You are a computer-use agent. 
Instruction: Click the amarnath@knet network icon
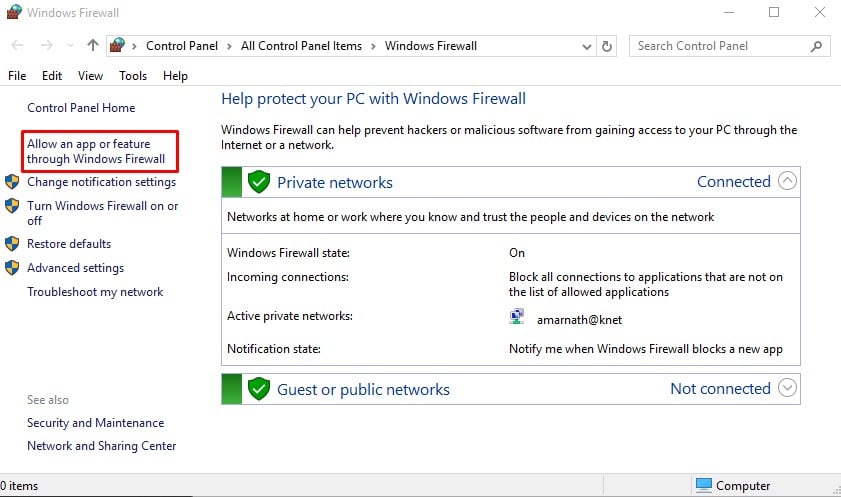(x=517, y=317)
